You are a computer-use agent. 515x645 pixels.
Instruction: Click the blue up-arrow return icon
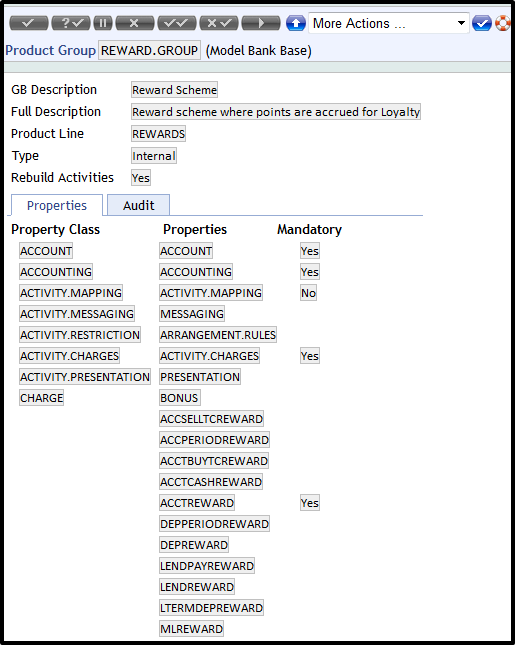coord(295,23)
